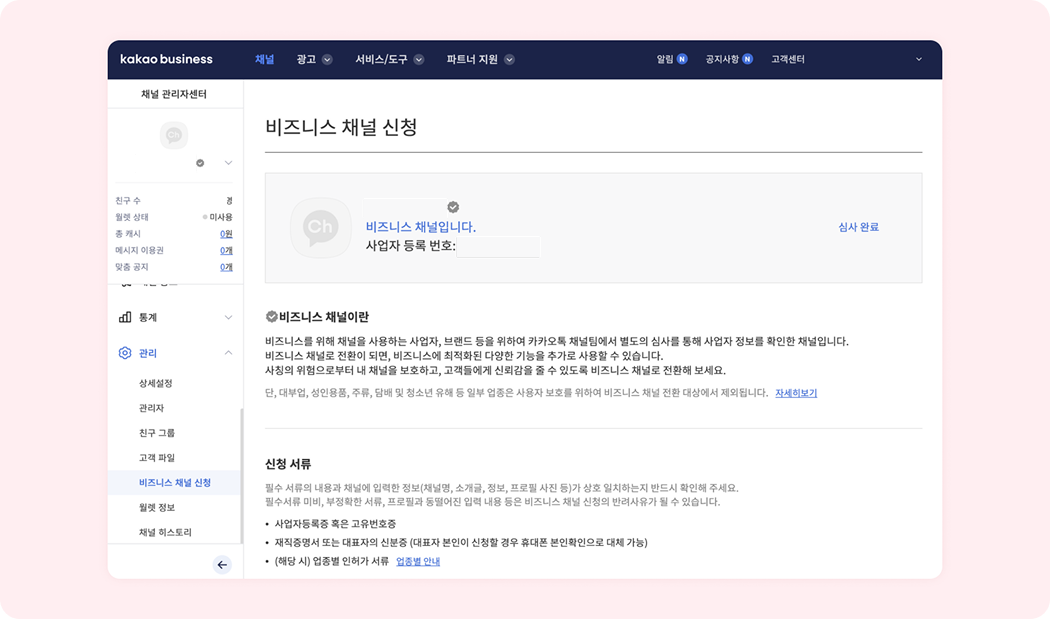The image size is (1050, 619).
Task: Click the large Ch channel thumbnail
Action: tap(320, 229)
